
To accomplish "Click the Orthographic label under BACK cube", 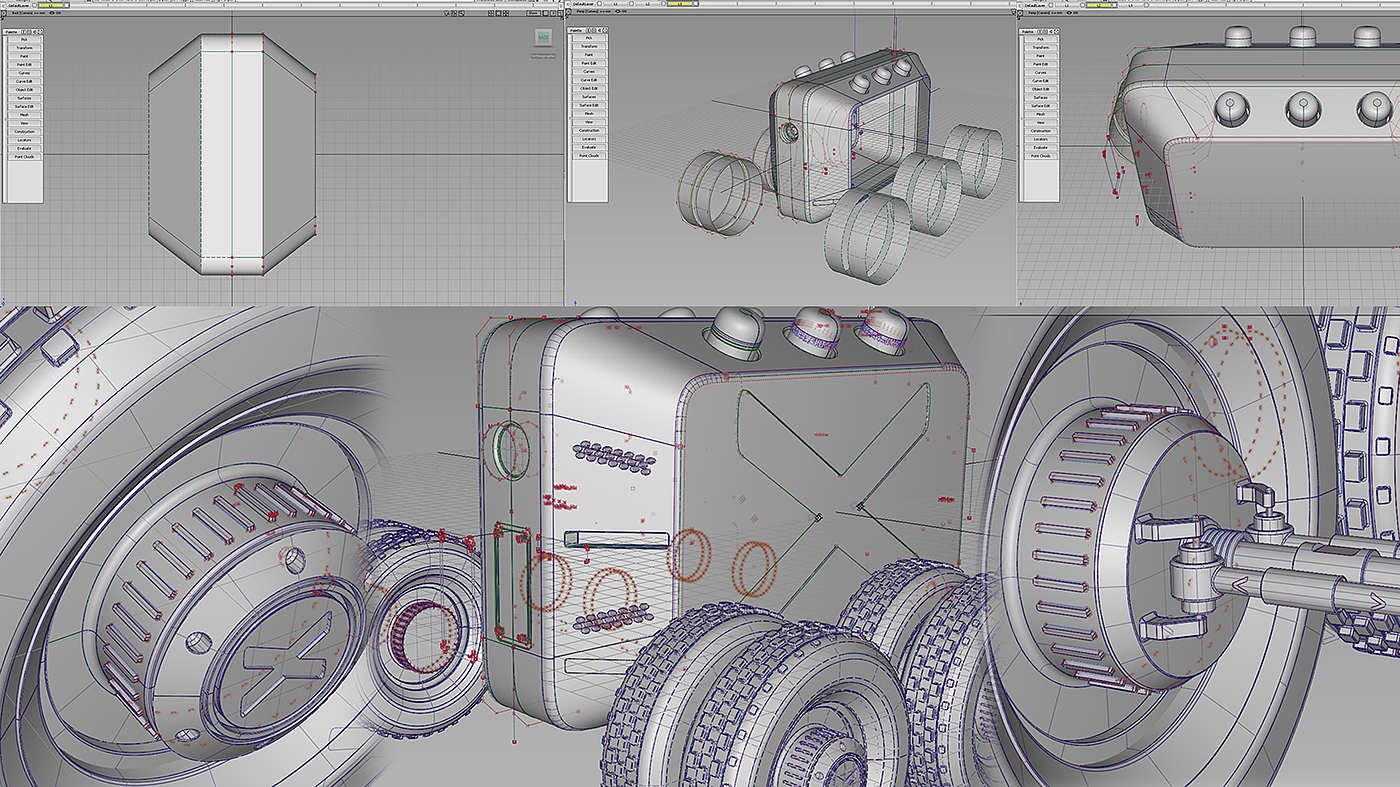I will coord(543,55).
